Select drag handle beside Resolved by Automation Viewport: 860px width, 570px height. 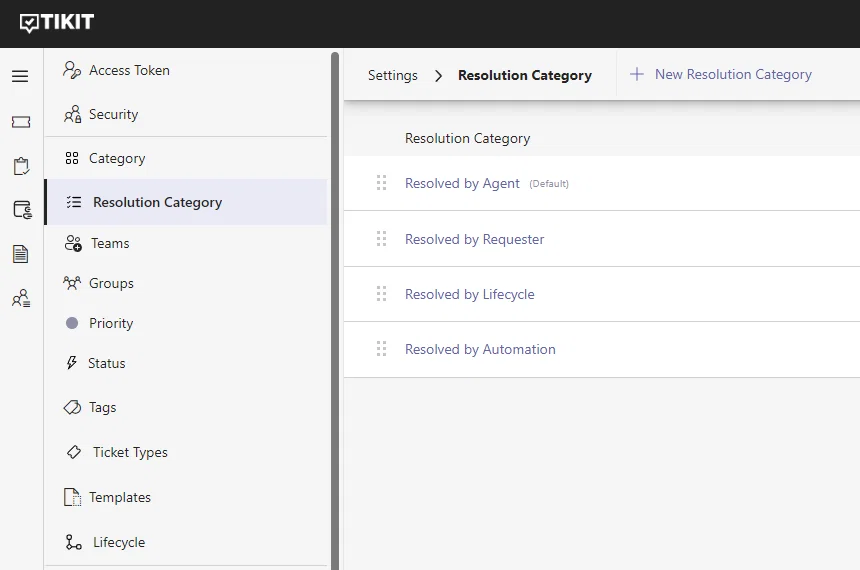[x=381, y=349]
